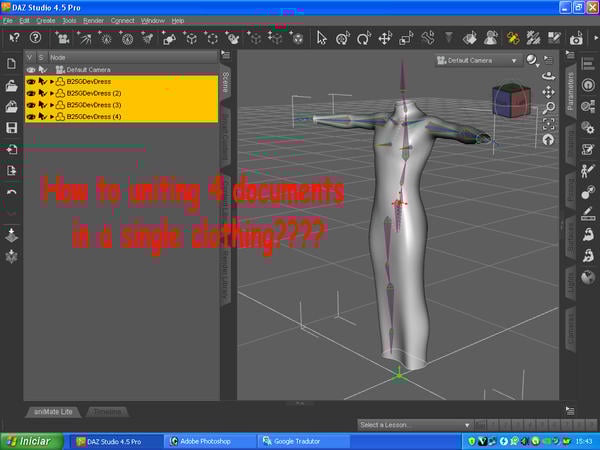Open the Default Camera view dropdown
600x450 pixels.
(x=478, y=60)
